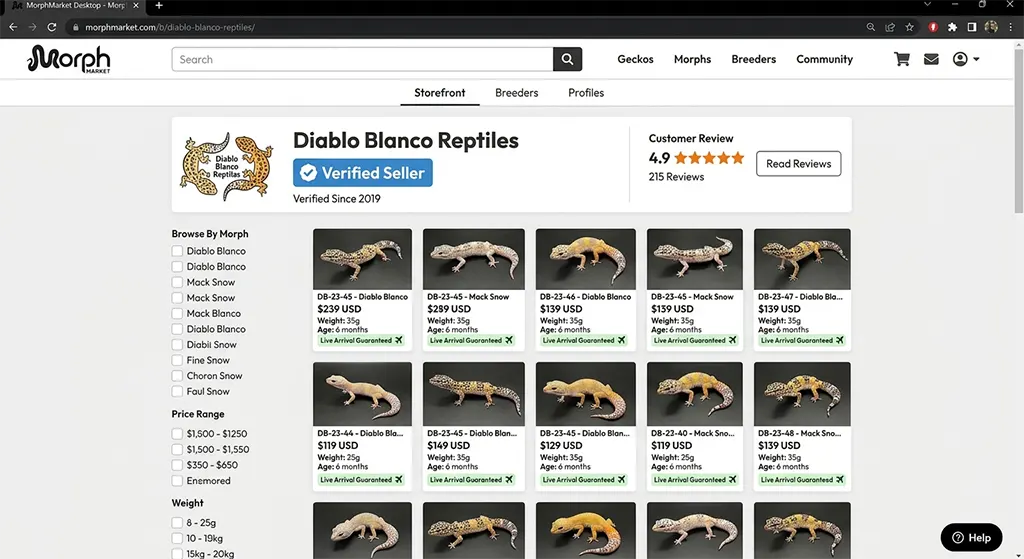This screenshot has height=559, width=1024.
Task: Open the Geckos menu
Action: [x=635, y=59]
